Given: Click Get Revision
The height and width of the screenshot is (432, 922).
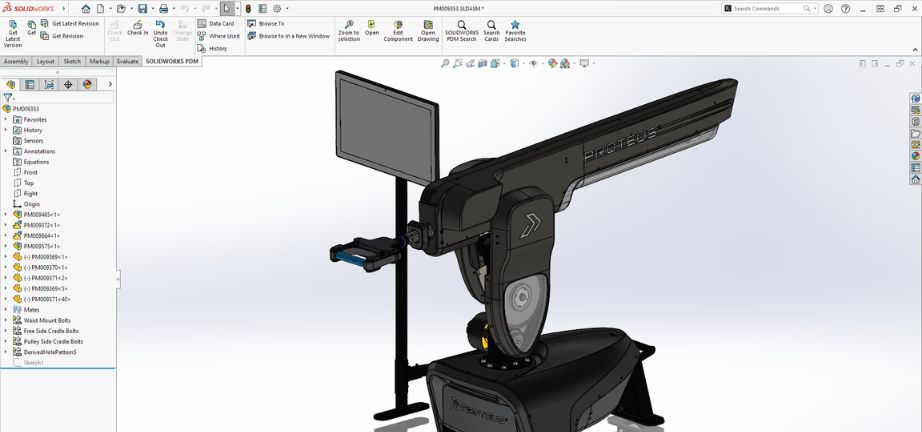Looking at the screenshot, I should [62, 36].
